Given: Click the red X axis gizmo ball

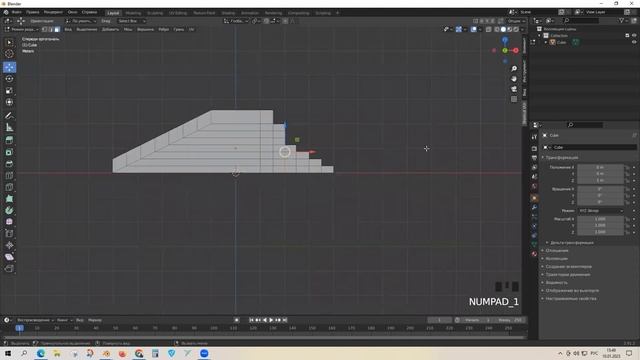Looking at the screenshot, I should point(516,50).
